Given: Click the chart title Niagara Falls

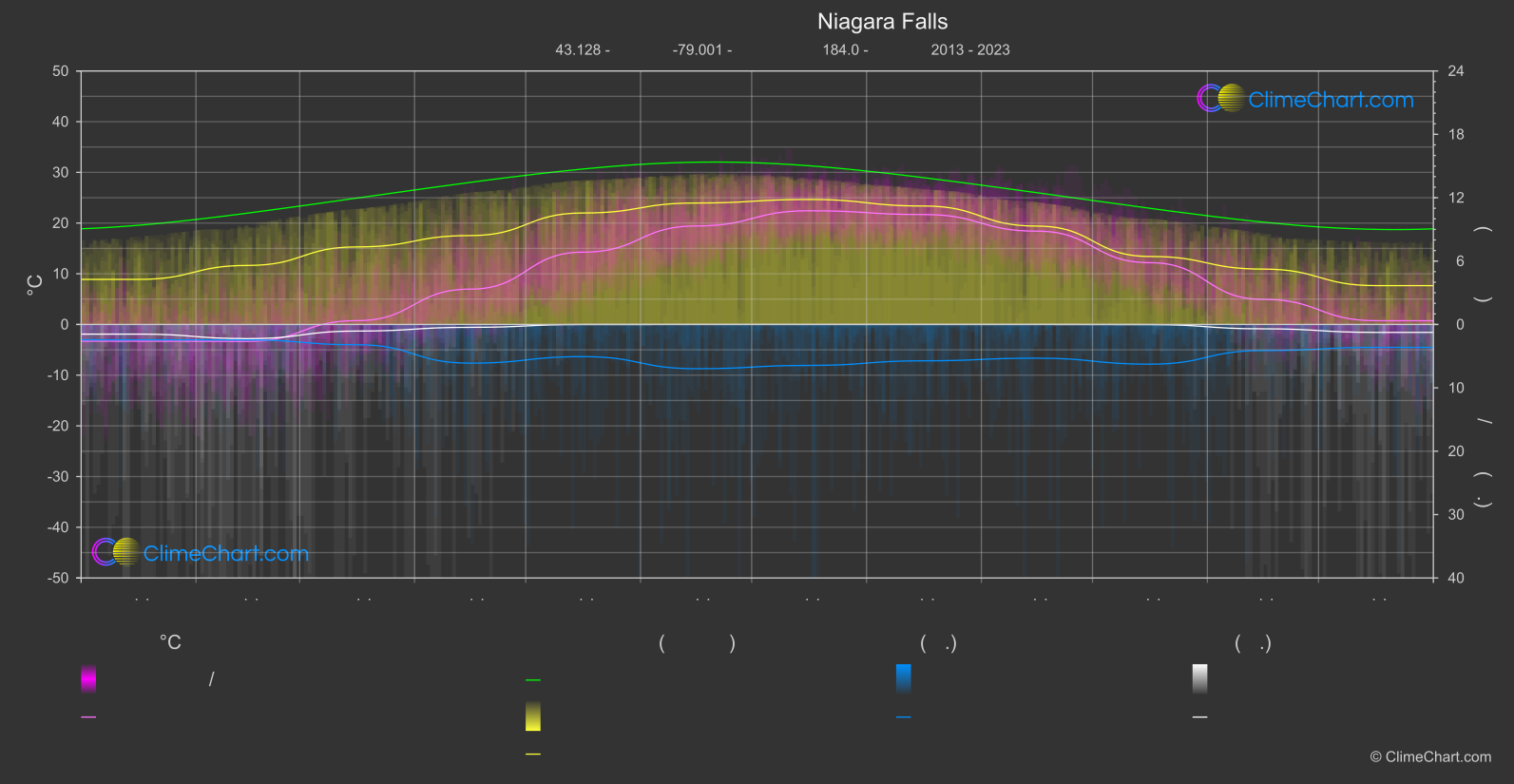Looking at the screenshot, I should (x=883, y=22).
